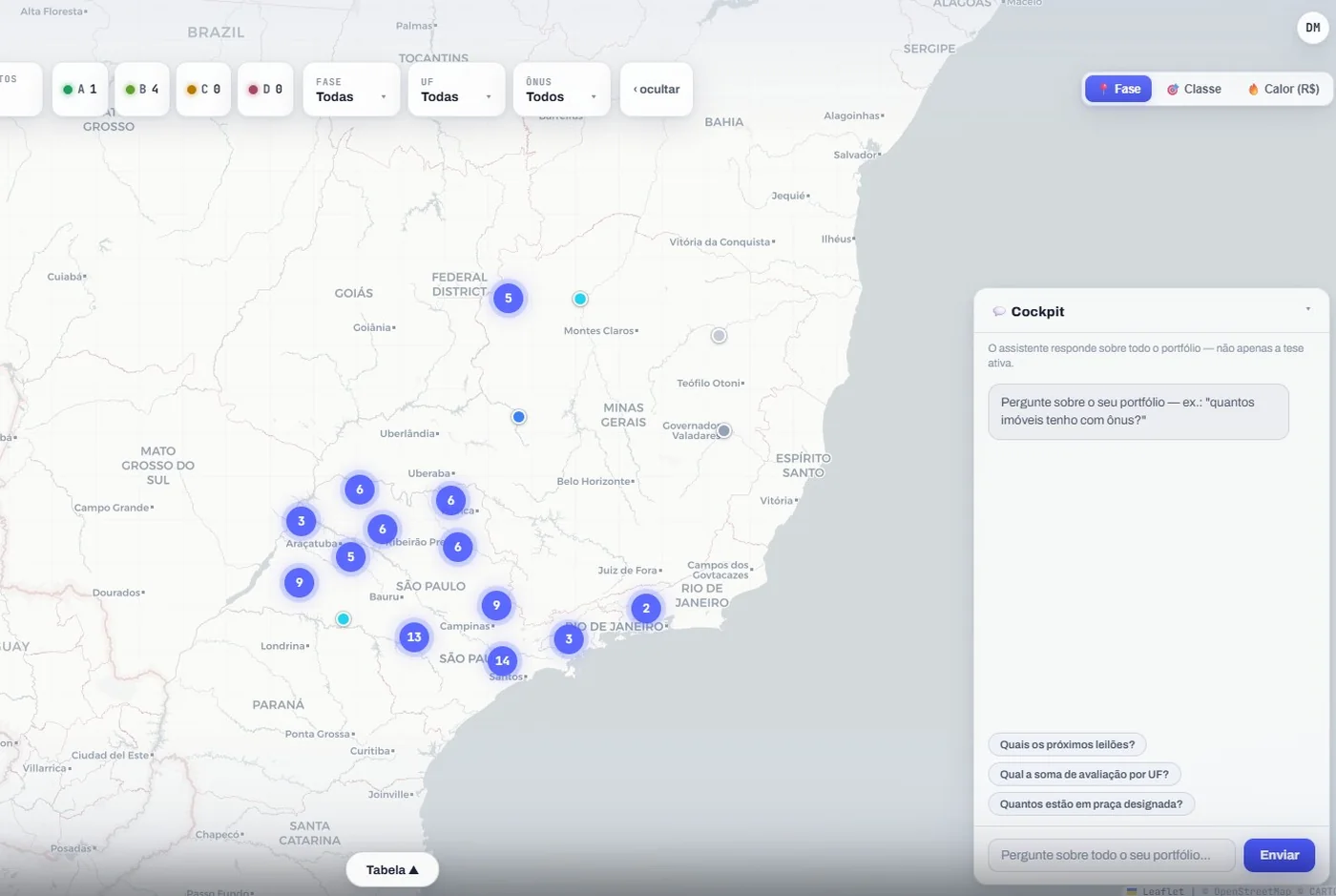1336x896 pixels.
Task: Open the cluster of 5 near Federal District
Action: pos(509,298)
